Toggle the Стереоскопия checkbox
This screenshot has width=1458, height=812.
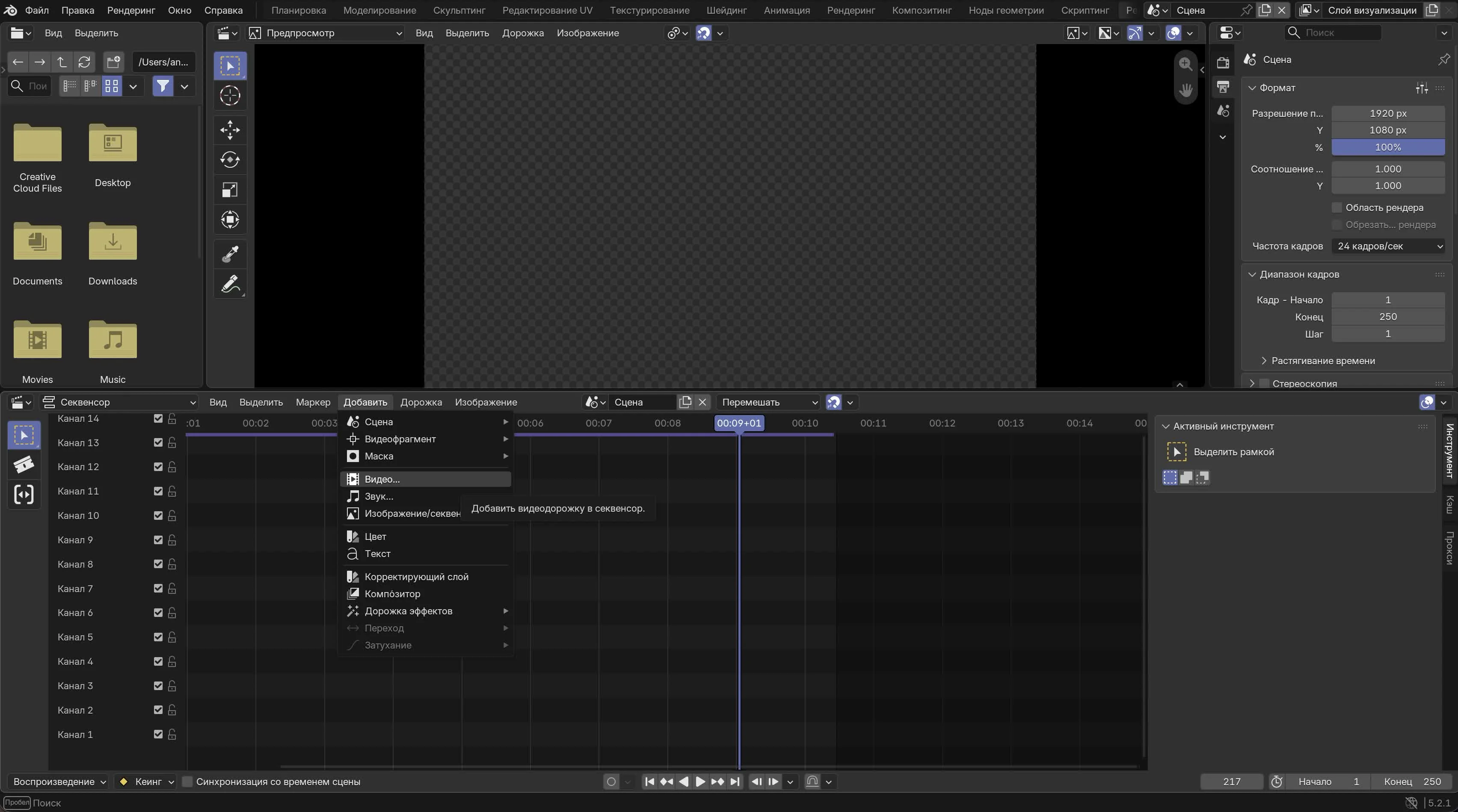[x=1264, y=384]
